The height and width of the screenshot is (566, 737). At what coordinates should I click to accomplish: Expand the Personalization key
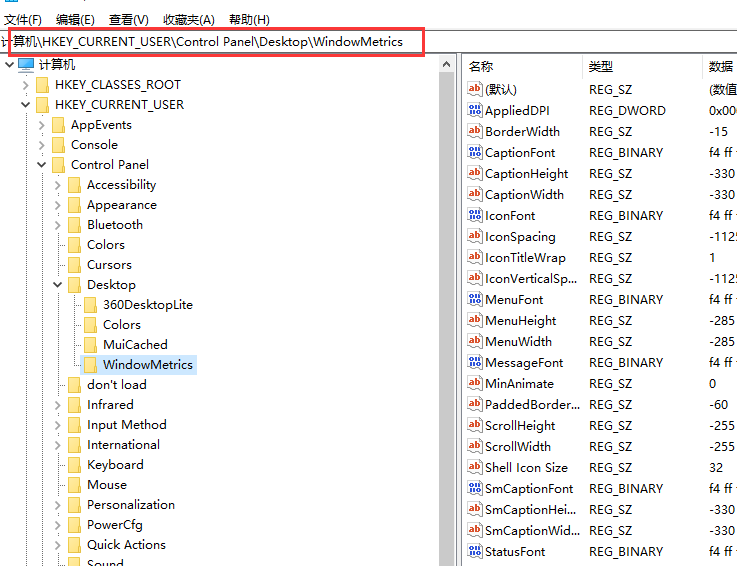tap(58, 505)
